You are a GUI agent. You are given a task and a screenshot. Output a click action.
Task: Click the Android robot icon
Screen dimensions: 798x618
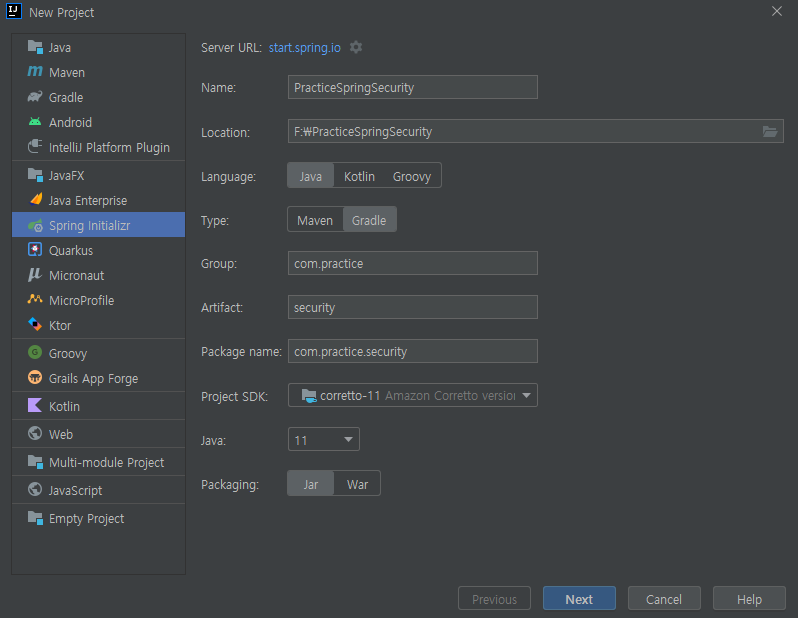(x=35, y=122)
